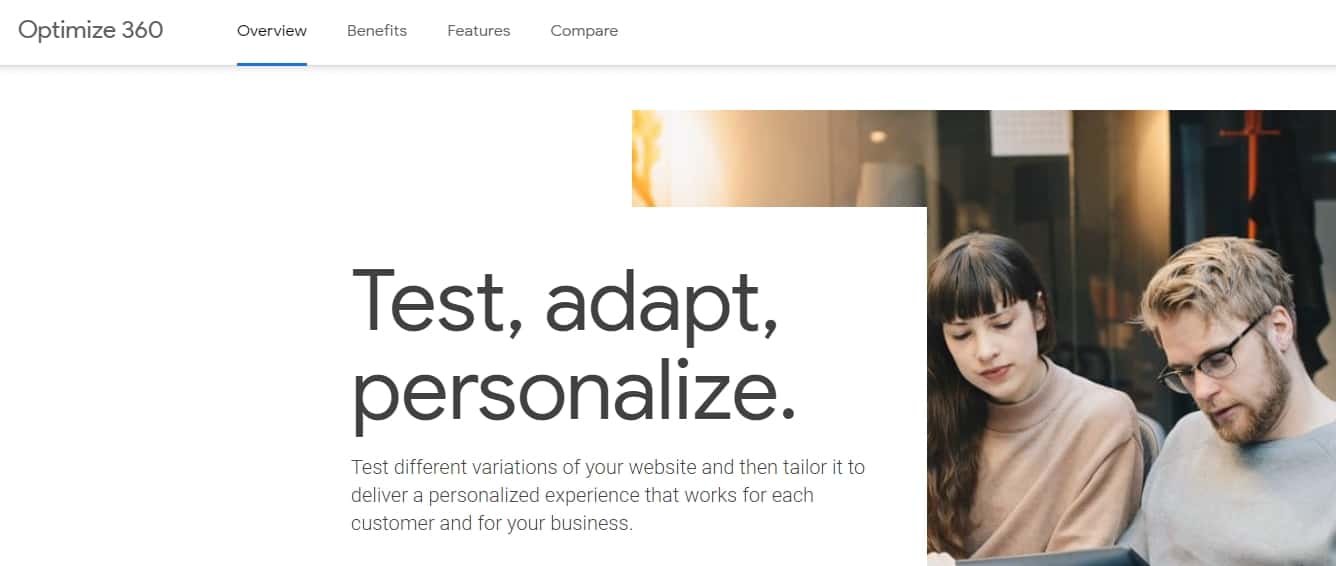The height and width of the screenshot is (566, 1336).
Task: Click the wall calendar in the photo background
Action: coord(1029,132)
